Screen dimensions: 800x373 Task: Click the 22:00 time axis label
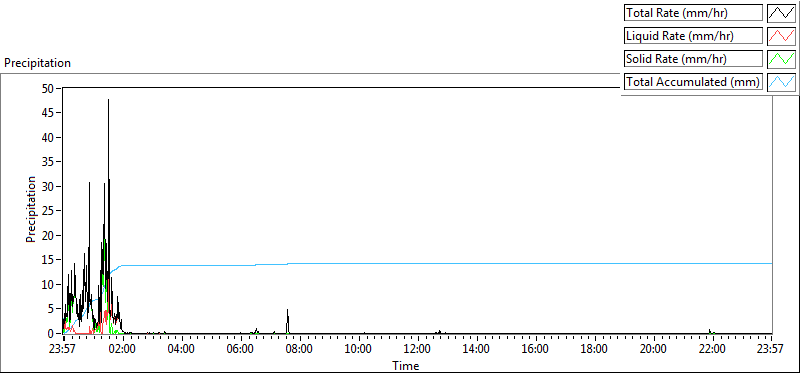click(x=713, y=350)
